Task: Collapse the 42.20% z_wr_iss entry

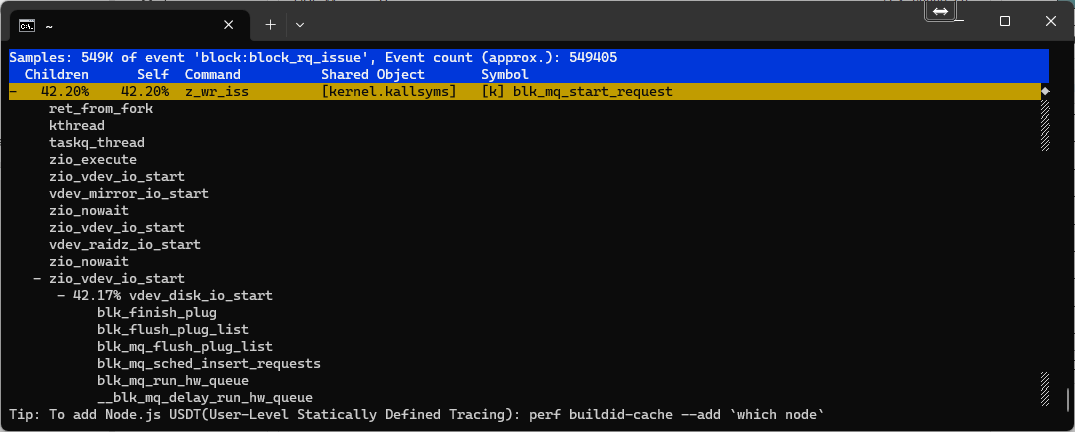Action: (13, 92)
